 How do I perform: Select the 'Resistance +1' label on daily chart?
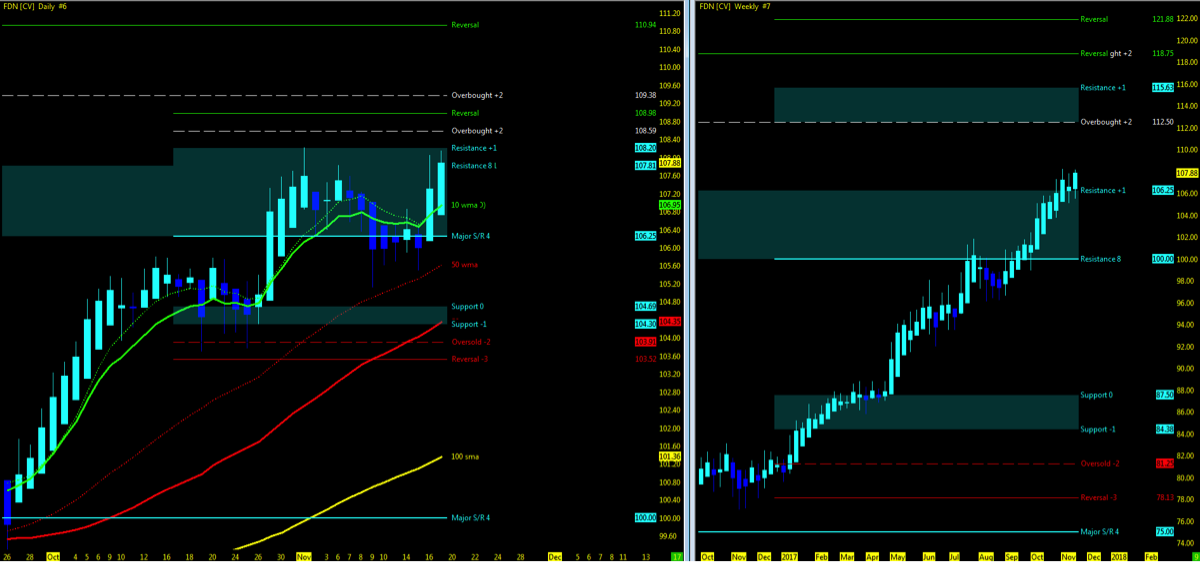474,148
